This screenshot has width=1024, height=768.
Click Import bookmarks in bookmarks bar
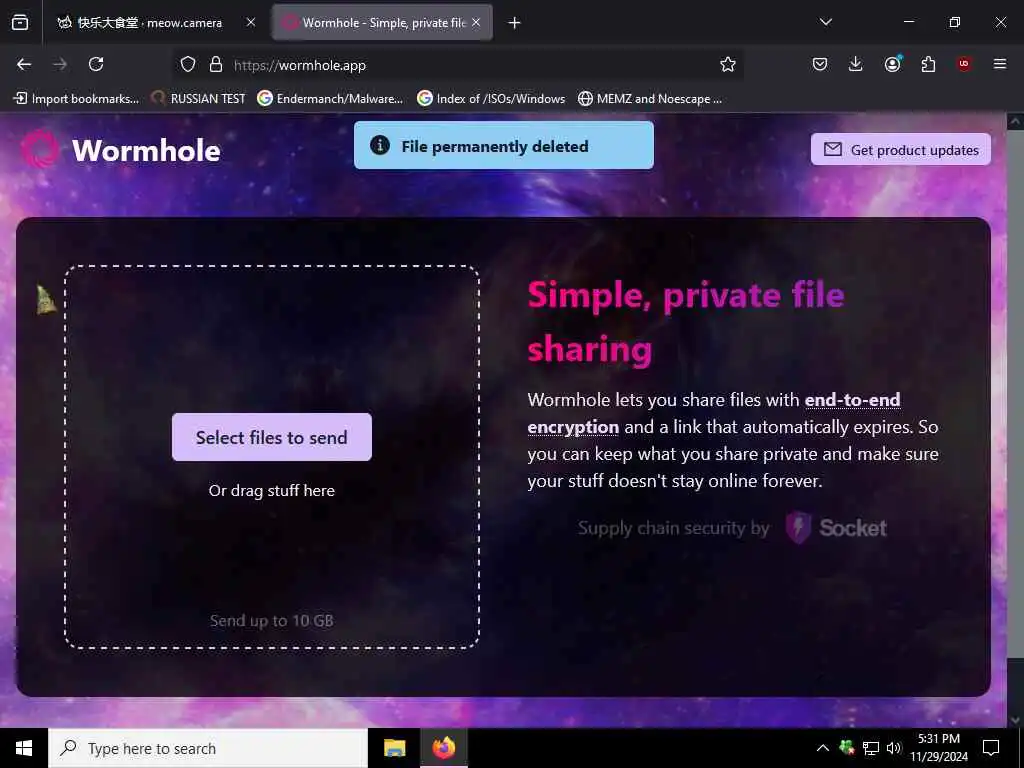[76, 99]
